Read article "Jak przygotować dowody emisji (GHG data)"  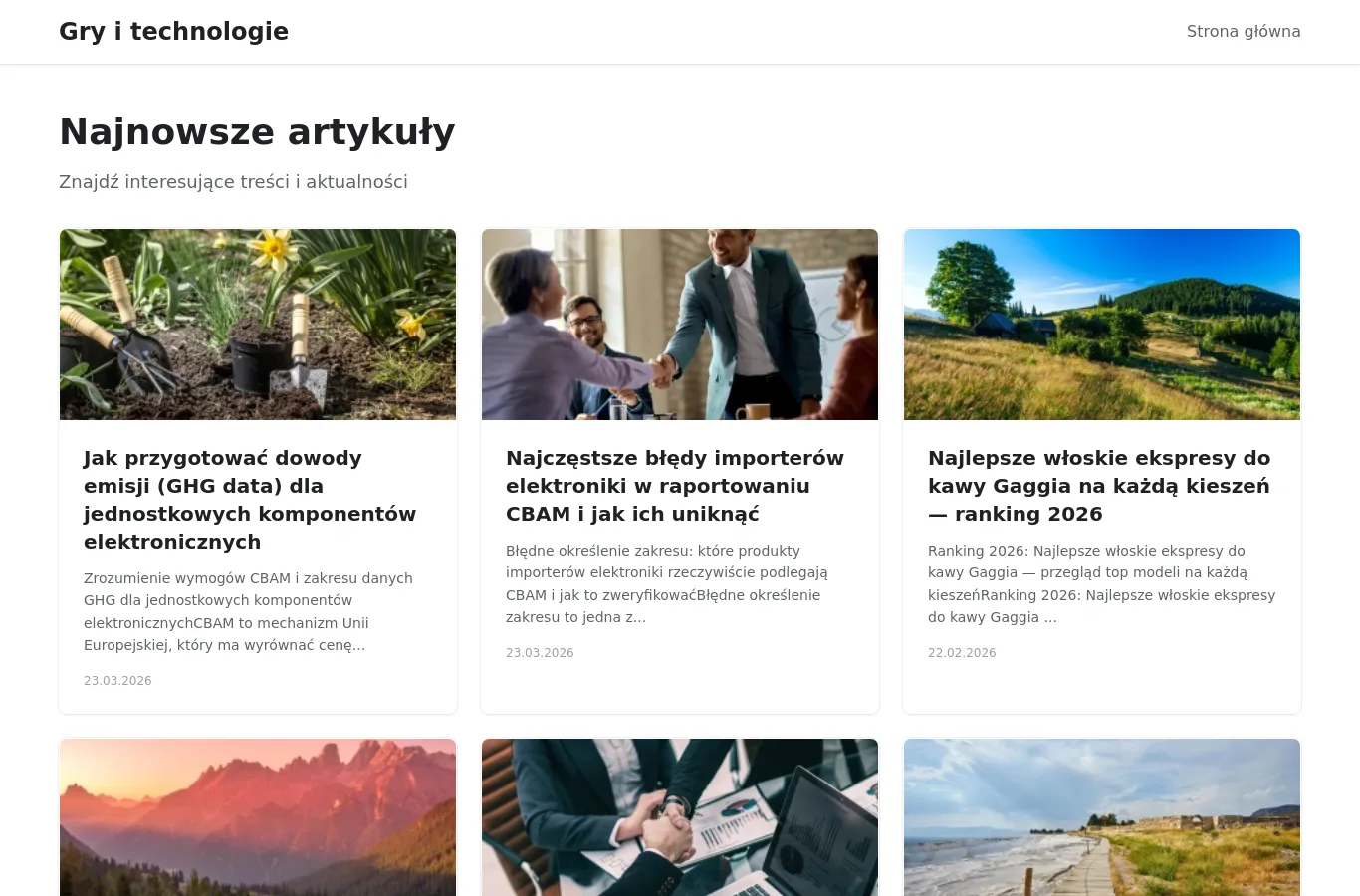[x=250, y=500]
